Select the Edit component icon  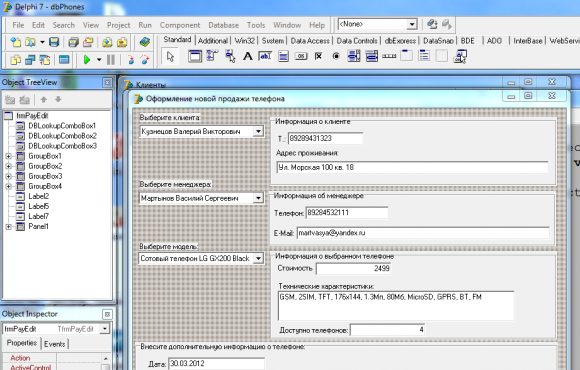265,56
